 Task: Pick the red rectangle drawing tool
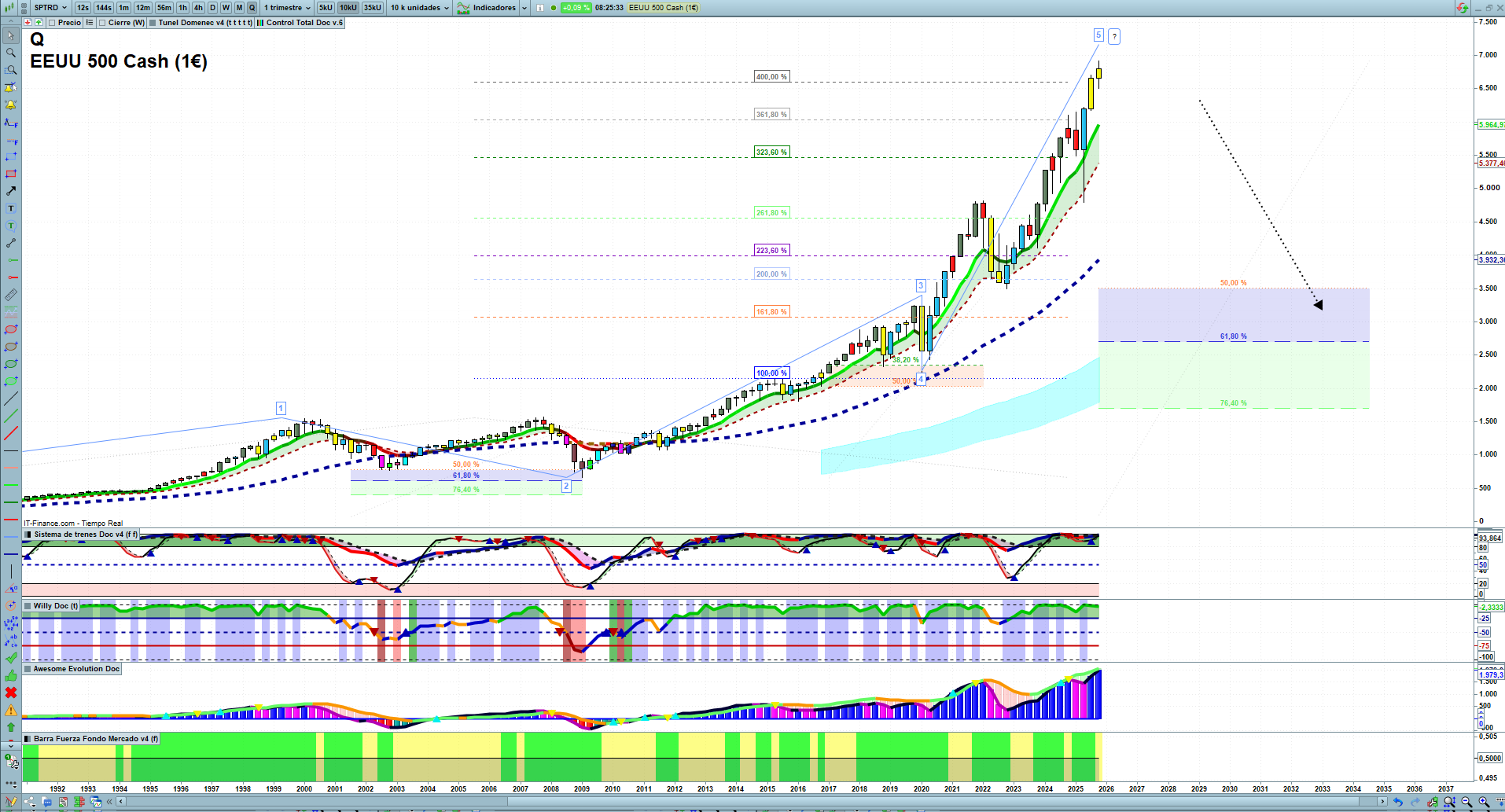11,174
